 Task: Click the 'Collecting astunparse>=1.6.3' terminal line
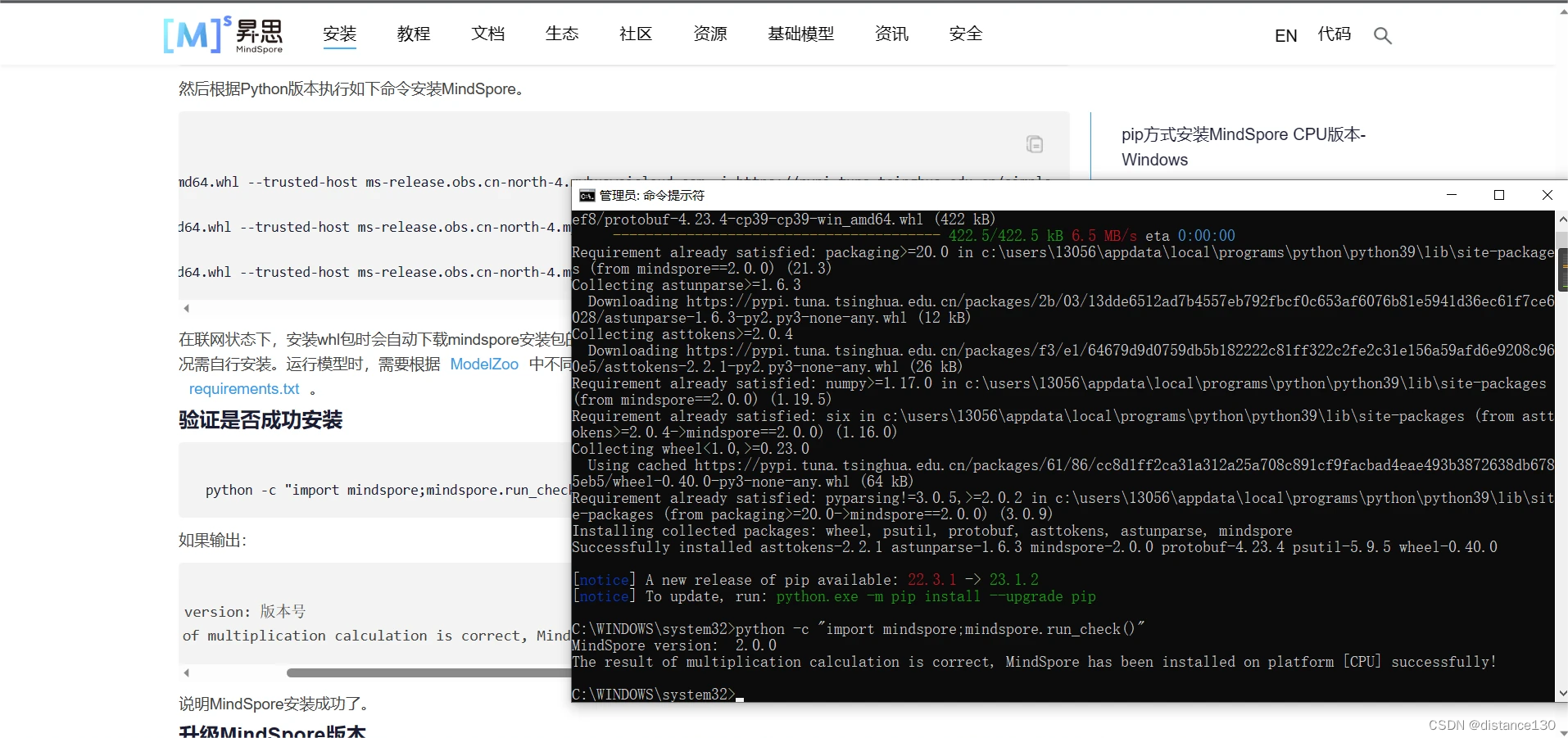pos(687,285)
